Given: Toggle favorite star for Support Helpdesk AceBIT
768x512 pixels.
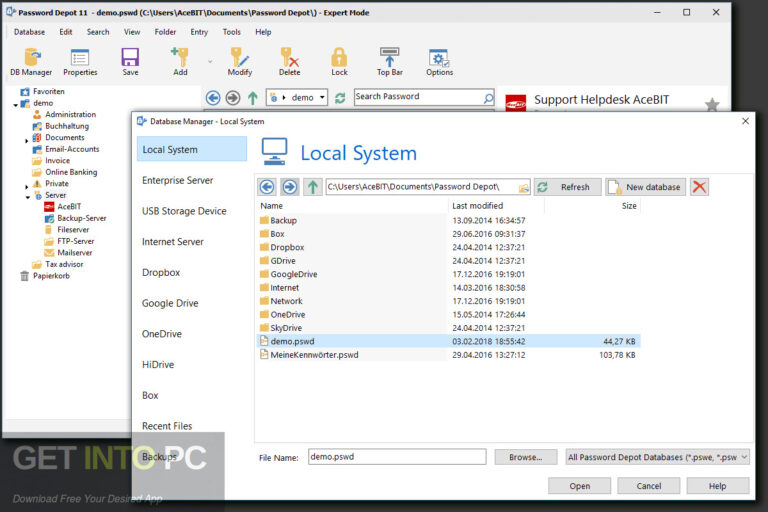Looking at the screenshot, I should pos(712,104).
